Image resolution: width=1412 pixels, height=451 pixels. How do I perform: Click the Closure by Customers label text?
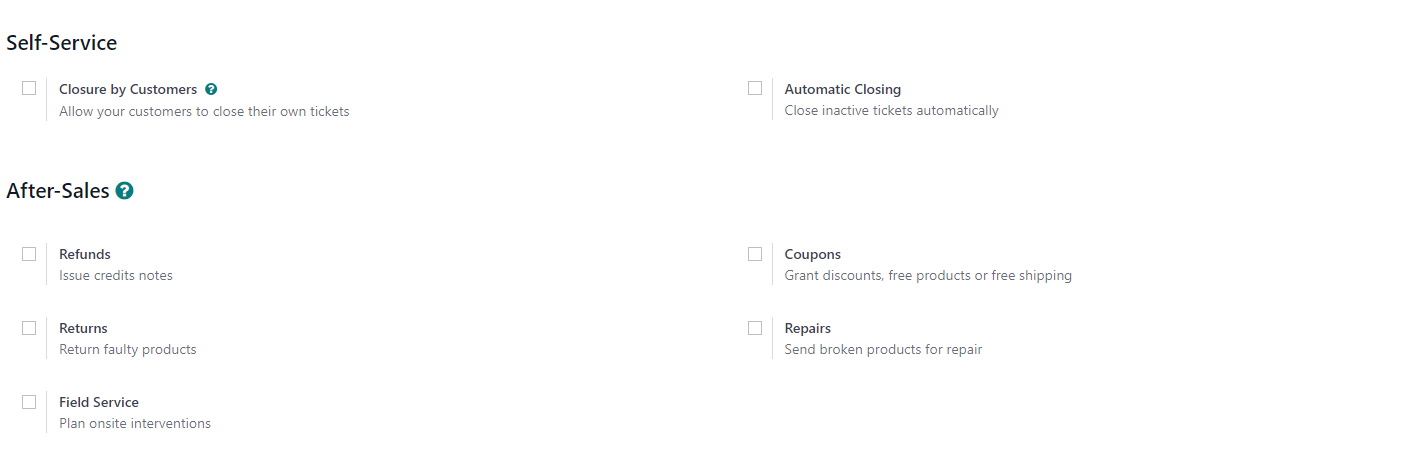coord(128,89)
